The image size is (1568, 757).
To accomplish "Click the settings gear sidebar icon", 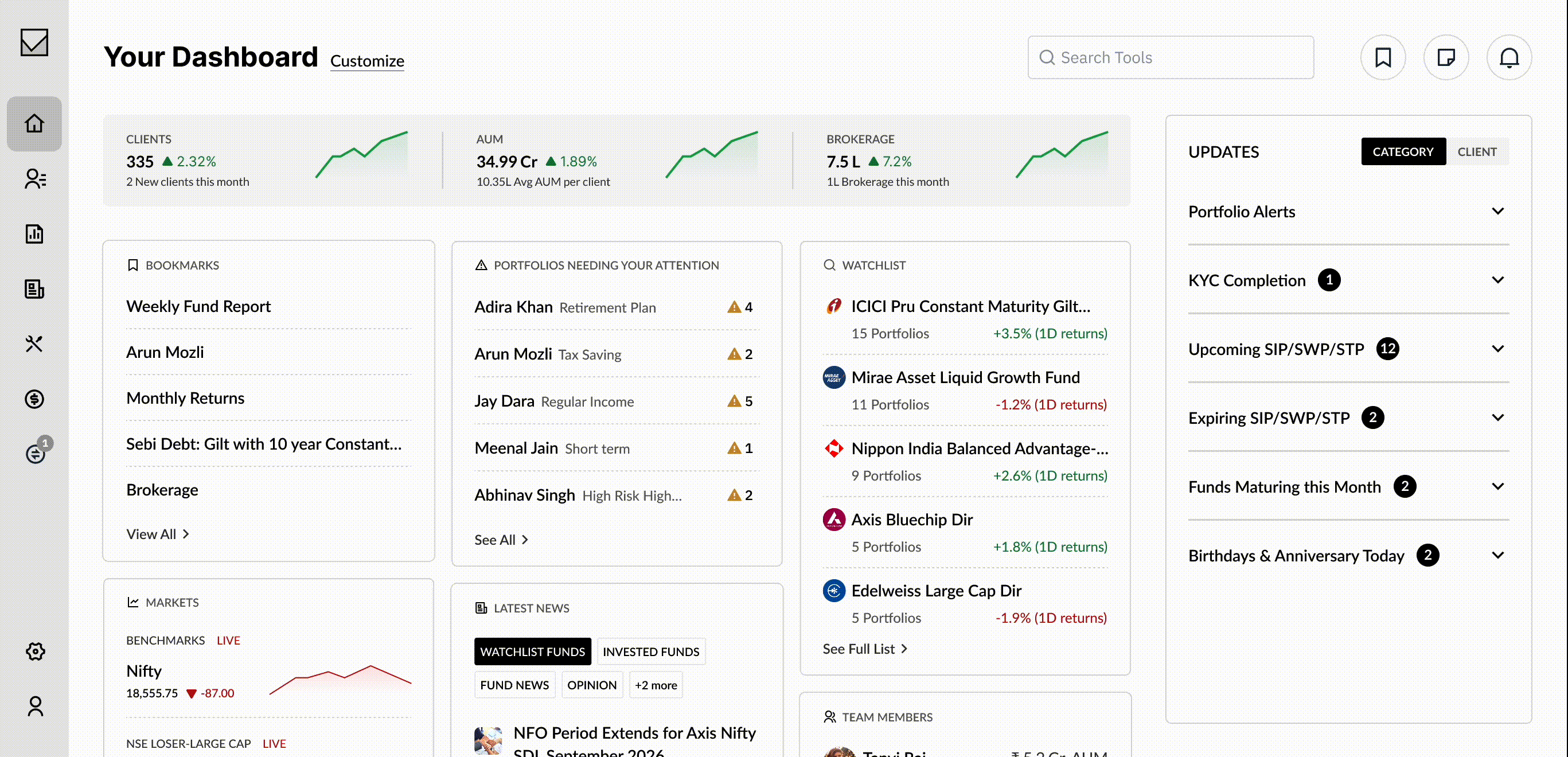I will pos(36,651).
